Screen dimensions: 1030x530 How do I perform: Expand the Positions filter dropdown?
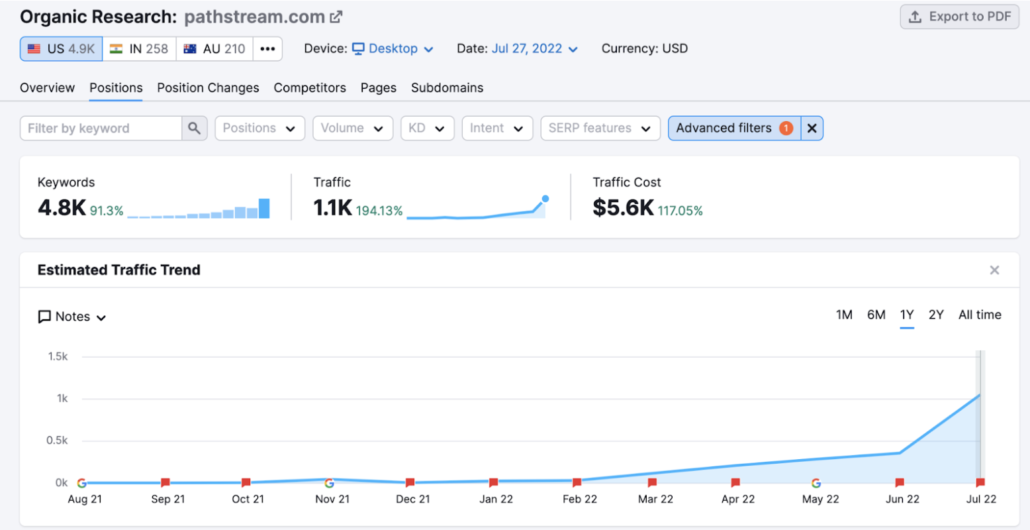[x=260, y=128]
